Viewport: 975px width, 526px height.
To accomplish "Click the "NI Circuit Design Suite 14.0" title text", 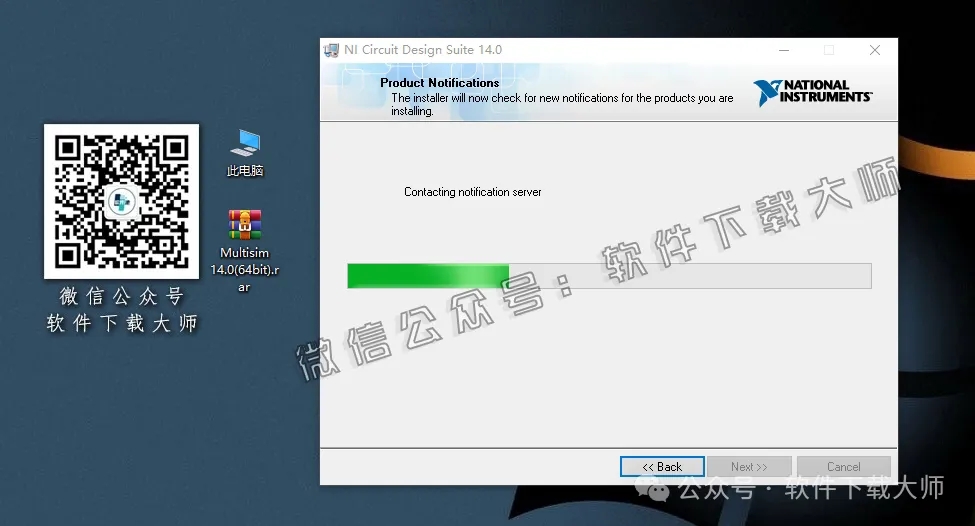I will pyautogui.click(x=423, y=50).
